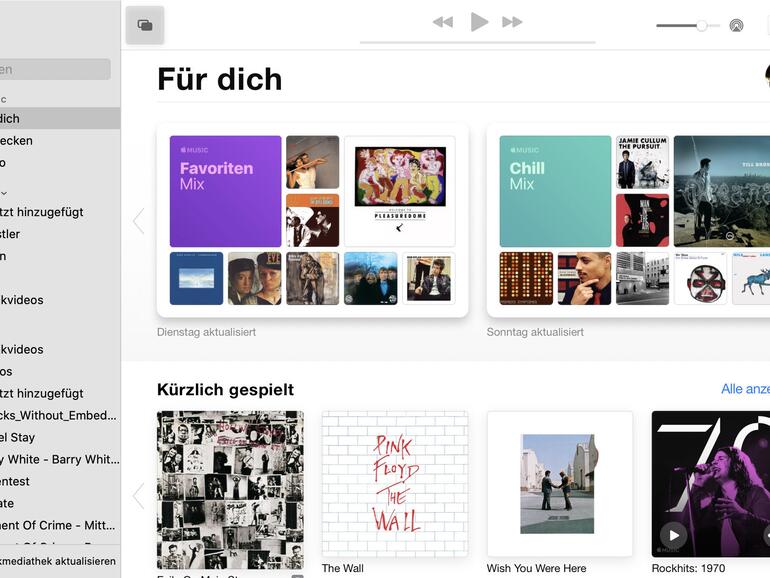
Task: Start playback with the play button
Action: coord(479,22)
